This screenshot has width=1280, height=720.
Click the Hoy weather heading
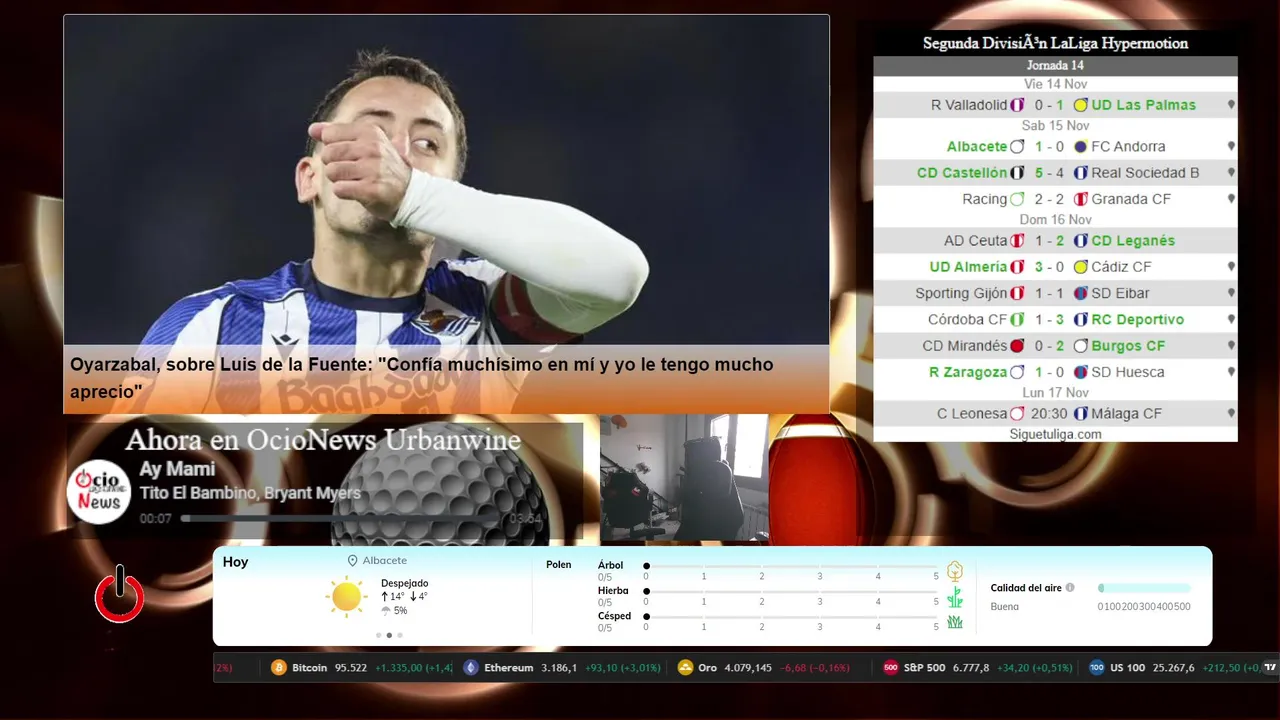point(235,562)
